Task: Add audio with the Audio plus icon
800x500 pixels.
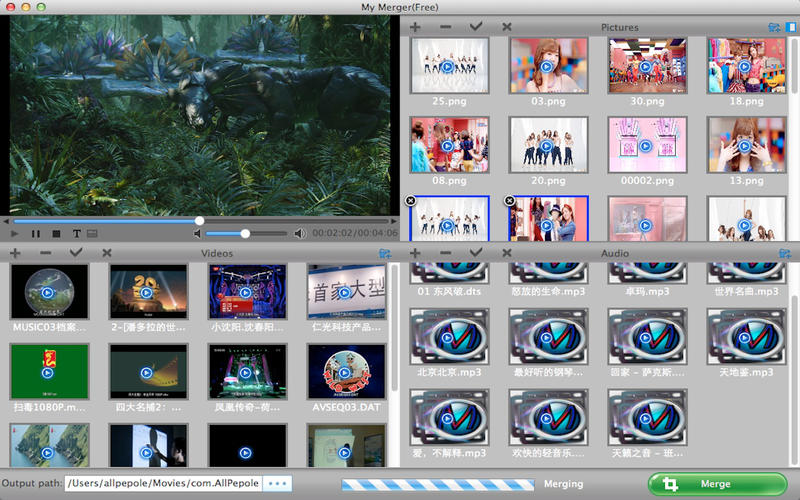Action: (415, 253)
